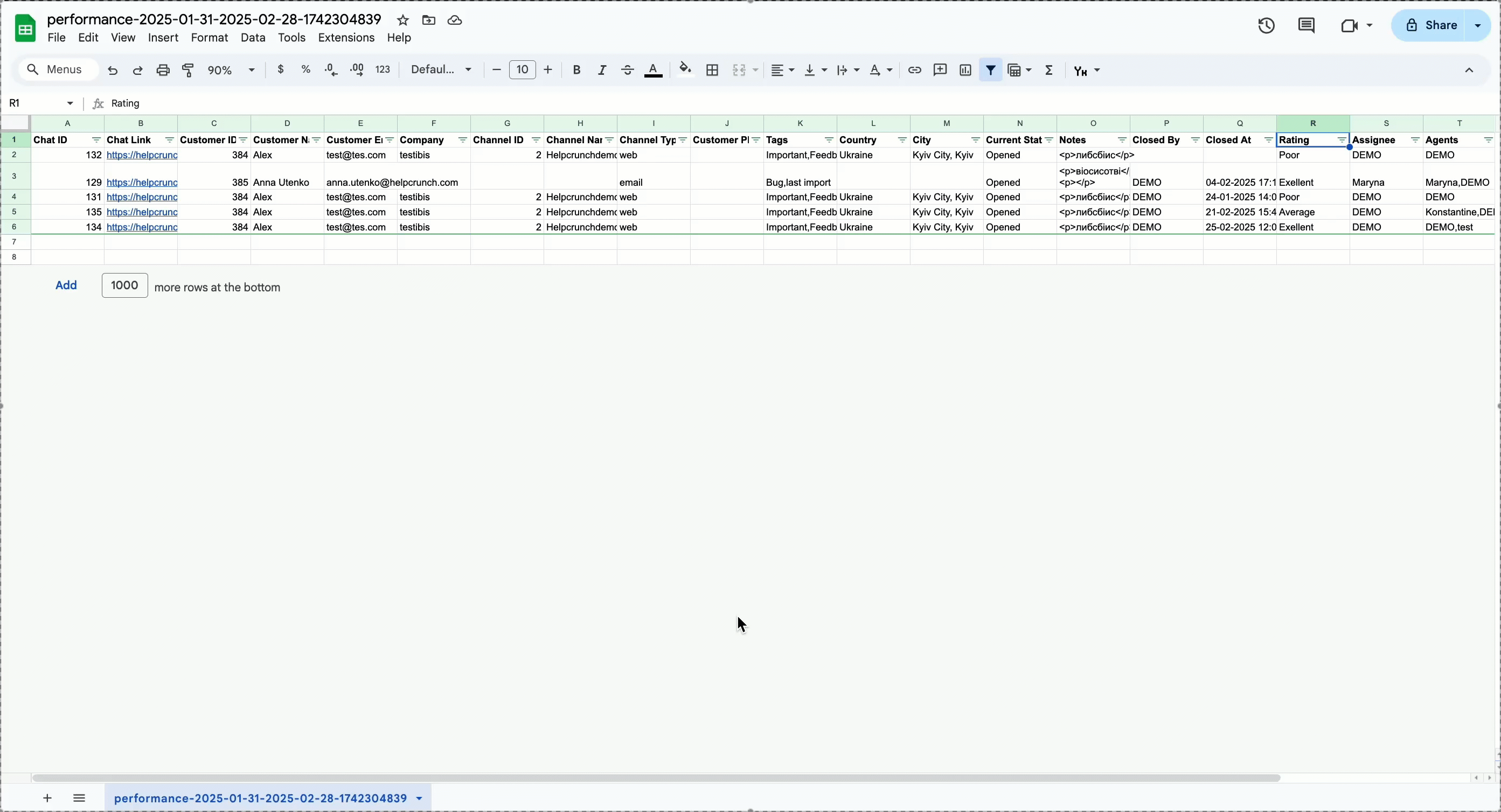Click the insert chart icon
The height and width of the screenshot is (812, 1501).
(x=965, y=71)
